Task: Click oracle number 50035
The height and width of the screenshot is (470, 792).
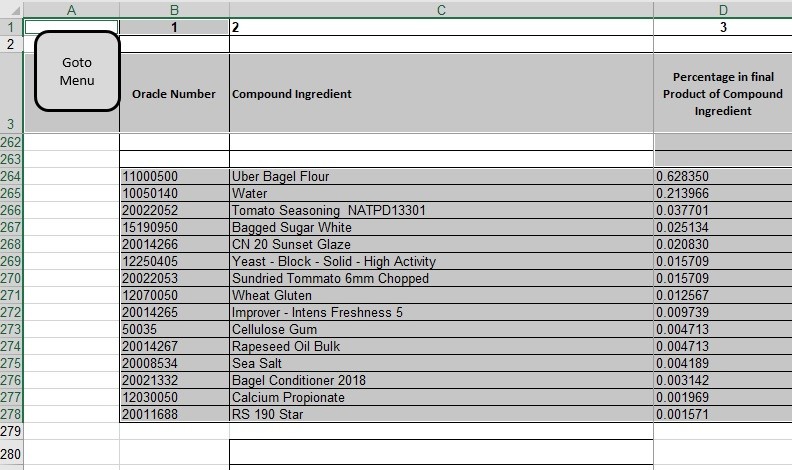Action: point(174,329)
